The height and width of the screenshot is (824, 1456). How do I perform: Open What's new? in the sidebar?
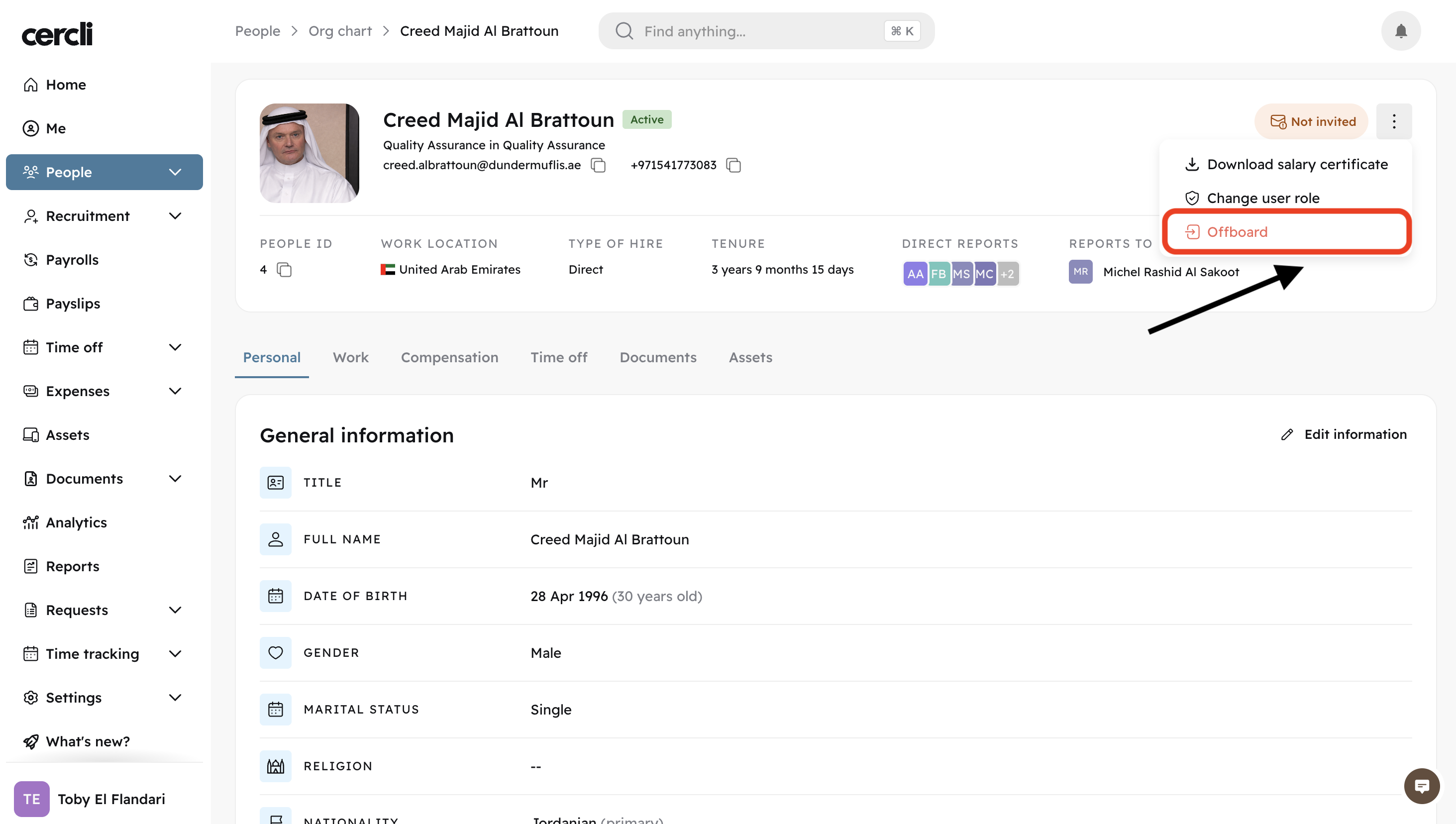tap(104, 741)
